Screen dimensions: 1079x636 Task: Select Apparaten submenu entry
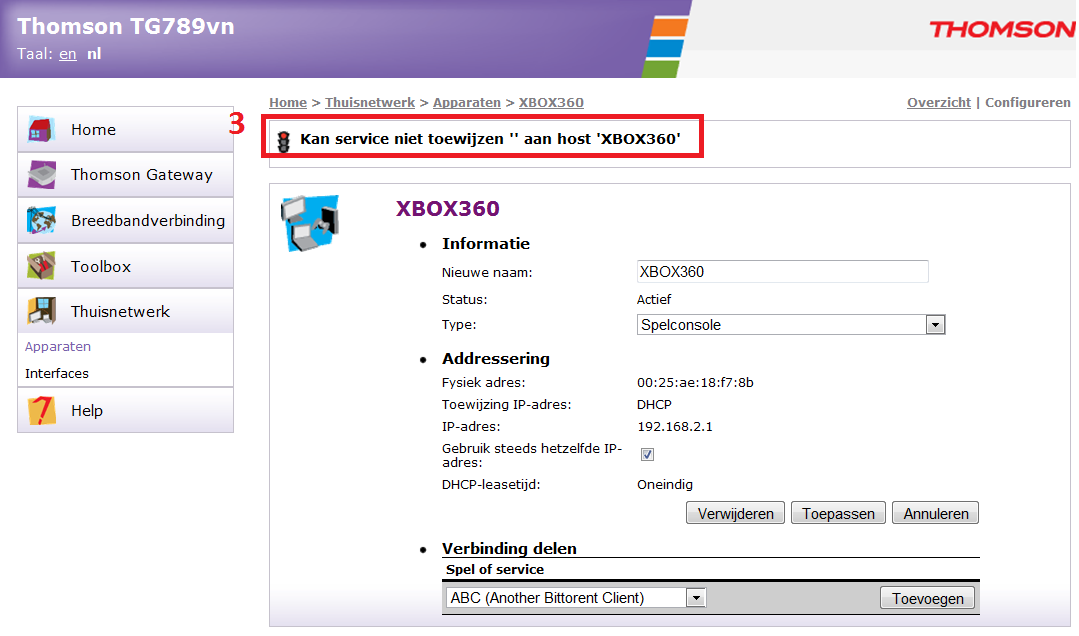[58, 346]
